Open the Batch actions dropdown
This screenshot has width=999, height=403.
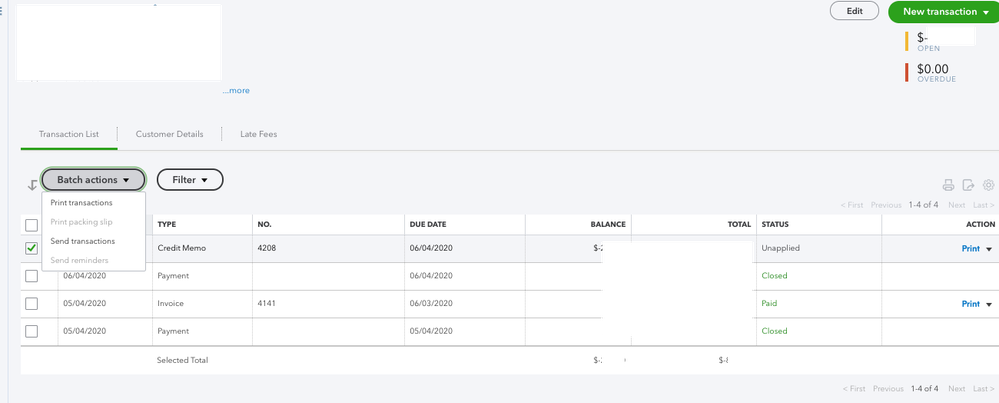pos(93,180)
